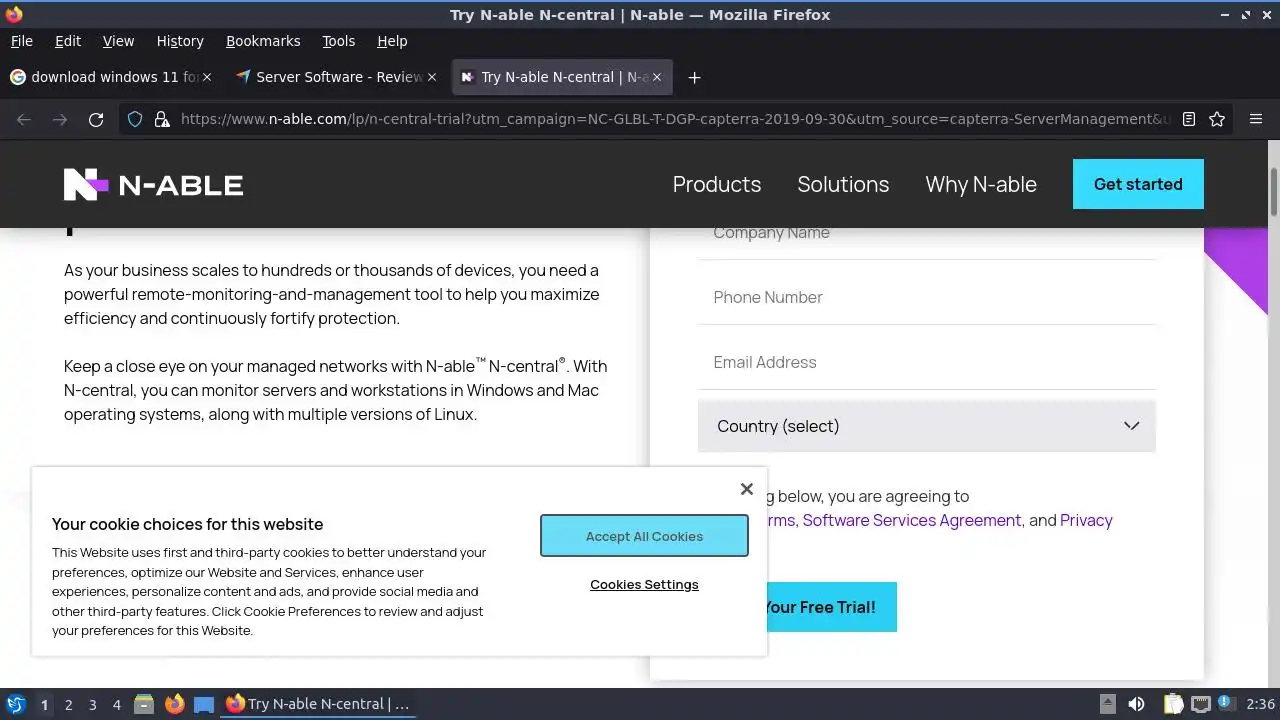
Task: Dismiss the cookie banner with X
Action: (746, 489)
